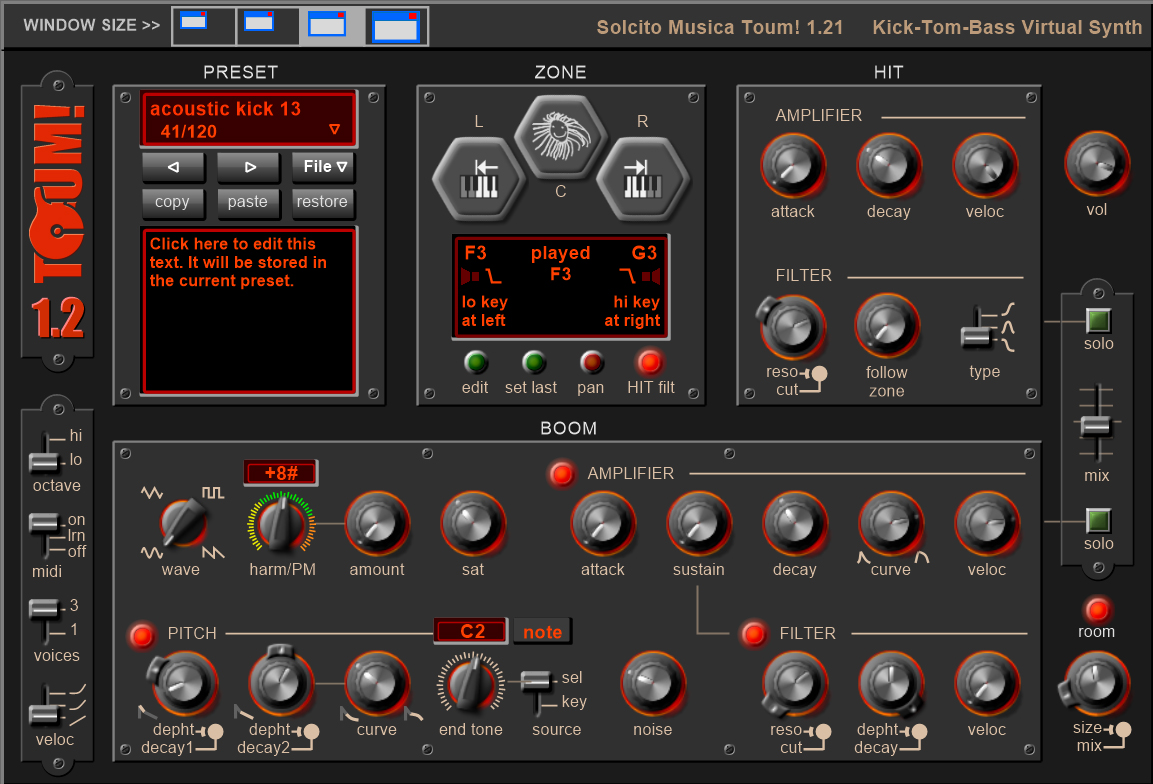Click the BOOM amplifier veloc knob
The height and width of the screenshot is (784, 1153).
[987, 524]
